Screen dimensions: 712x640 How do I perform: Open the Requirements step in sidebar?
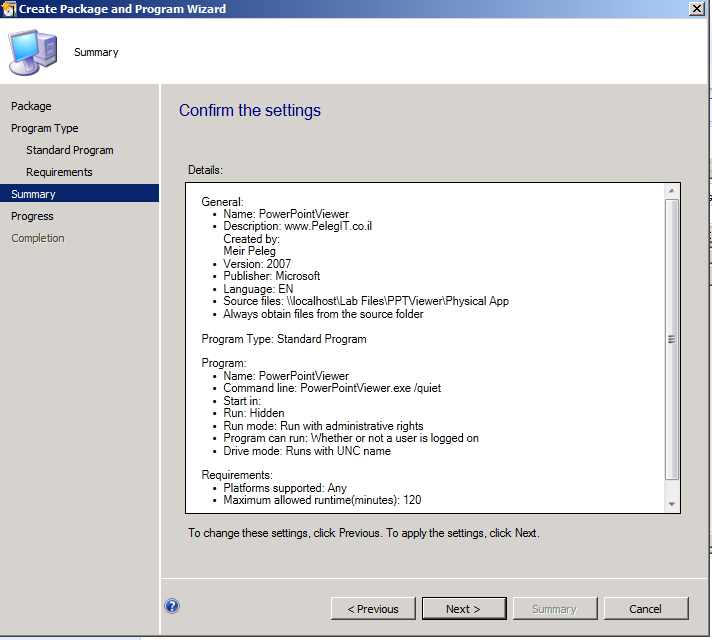coord(59,172)
